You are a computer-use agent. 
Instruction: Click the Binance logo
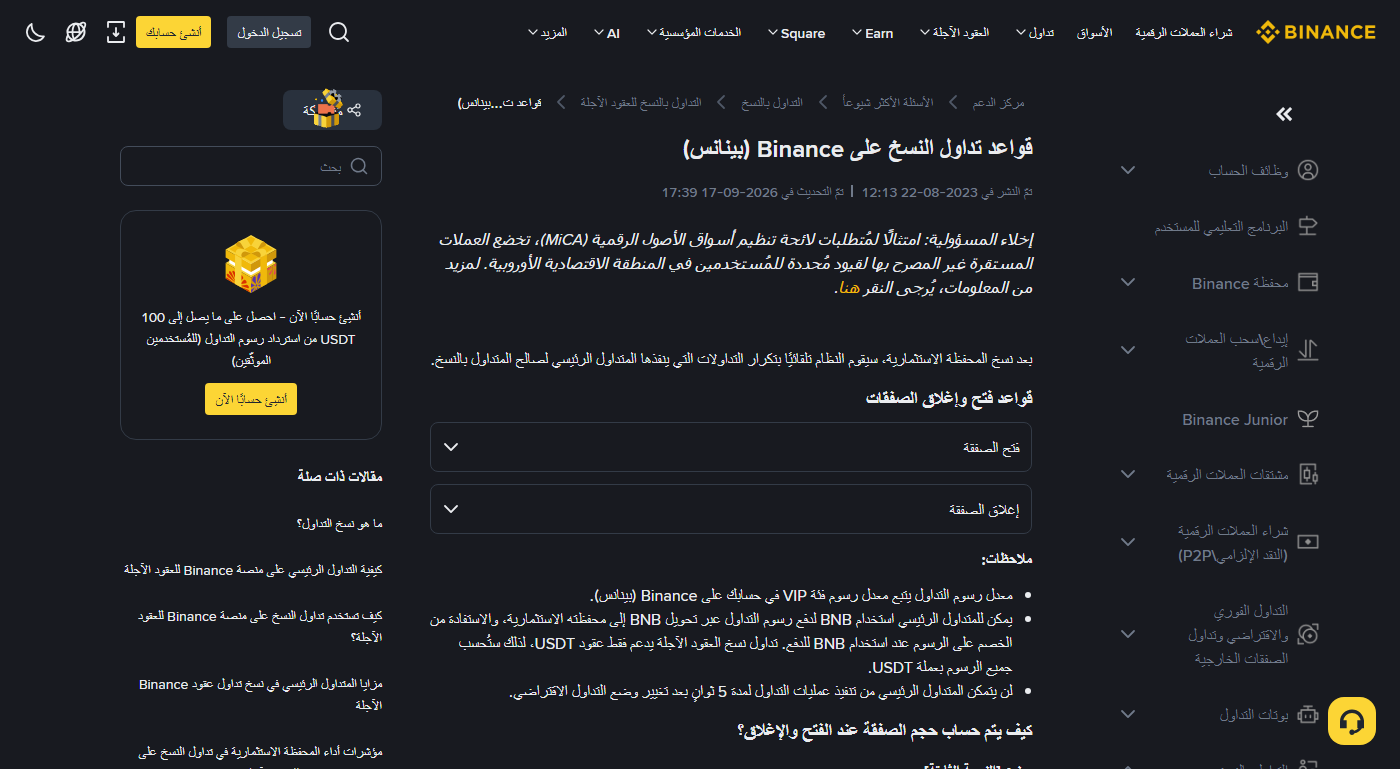tap(1316, 32)
